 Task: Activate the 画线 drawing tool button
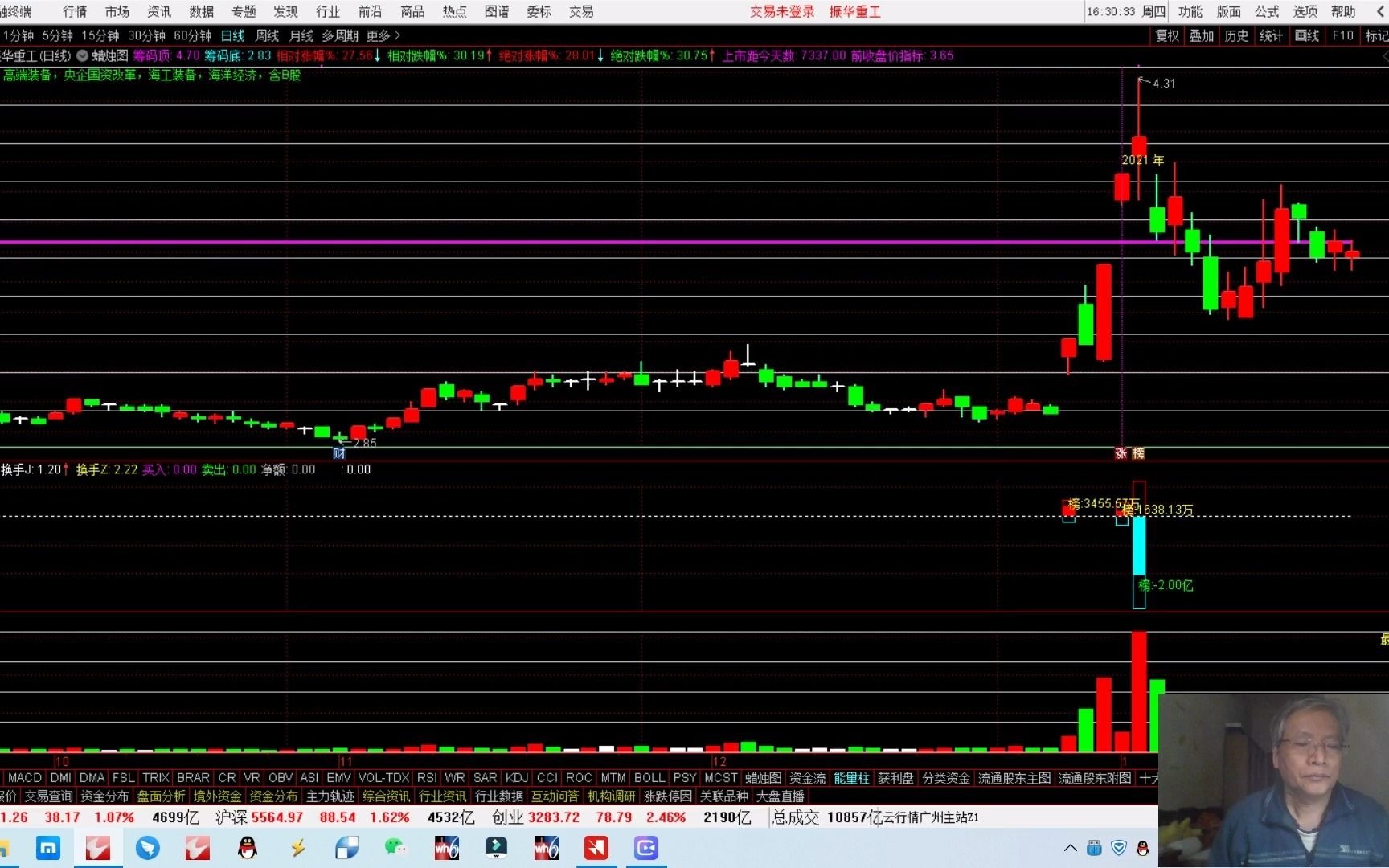point(1307,36)
